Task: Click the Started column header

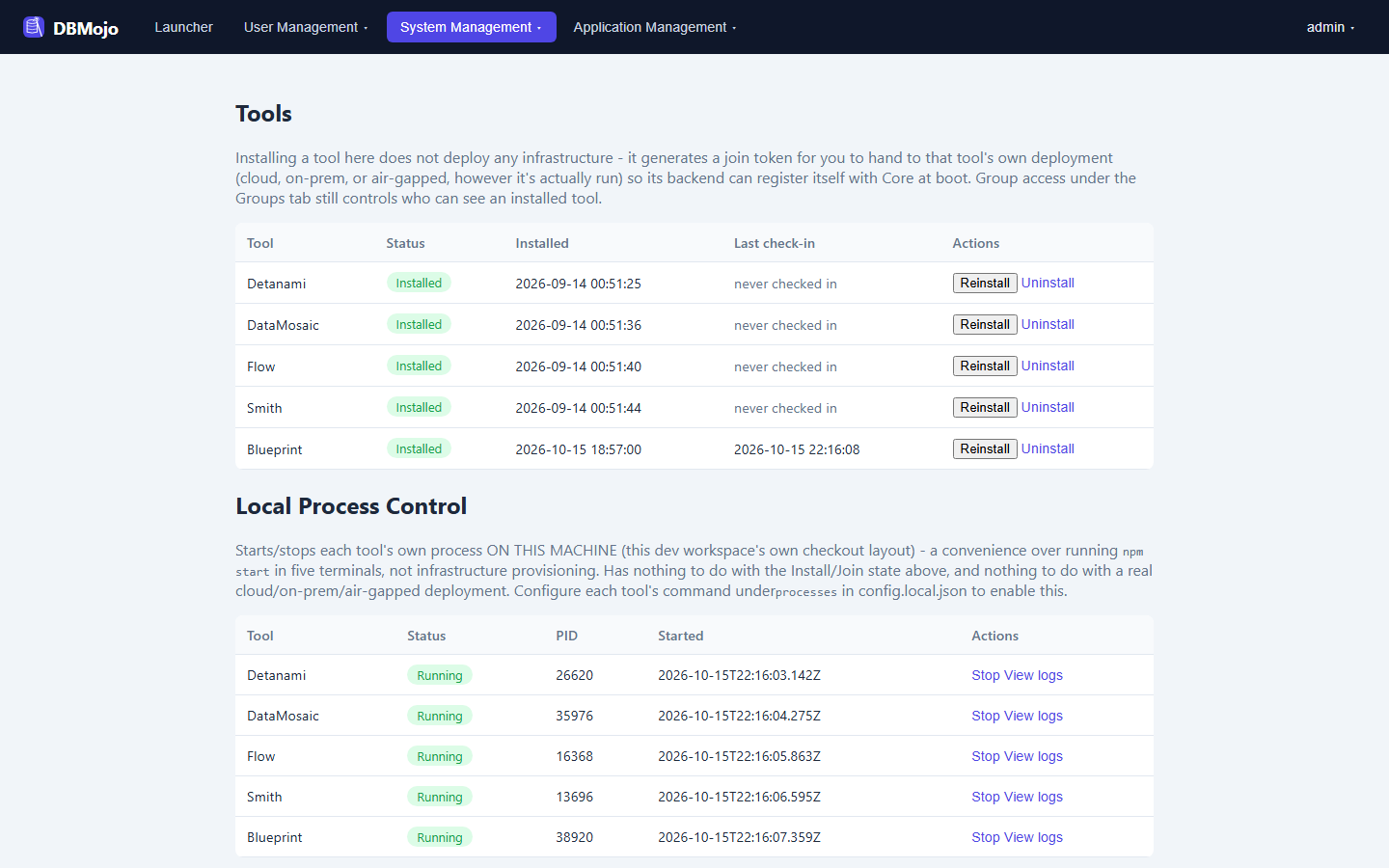Action: [x=680, y=636]
